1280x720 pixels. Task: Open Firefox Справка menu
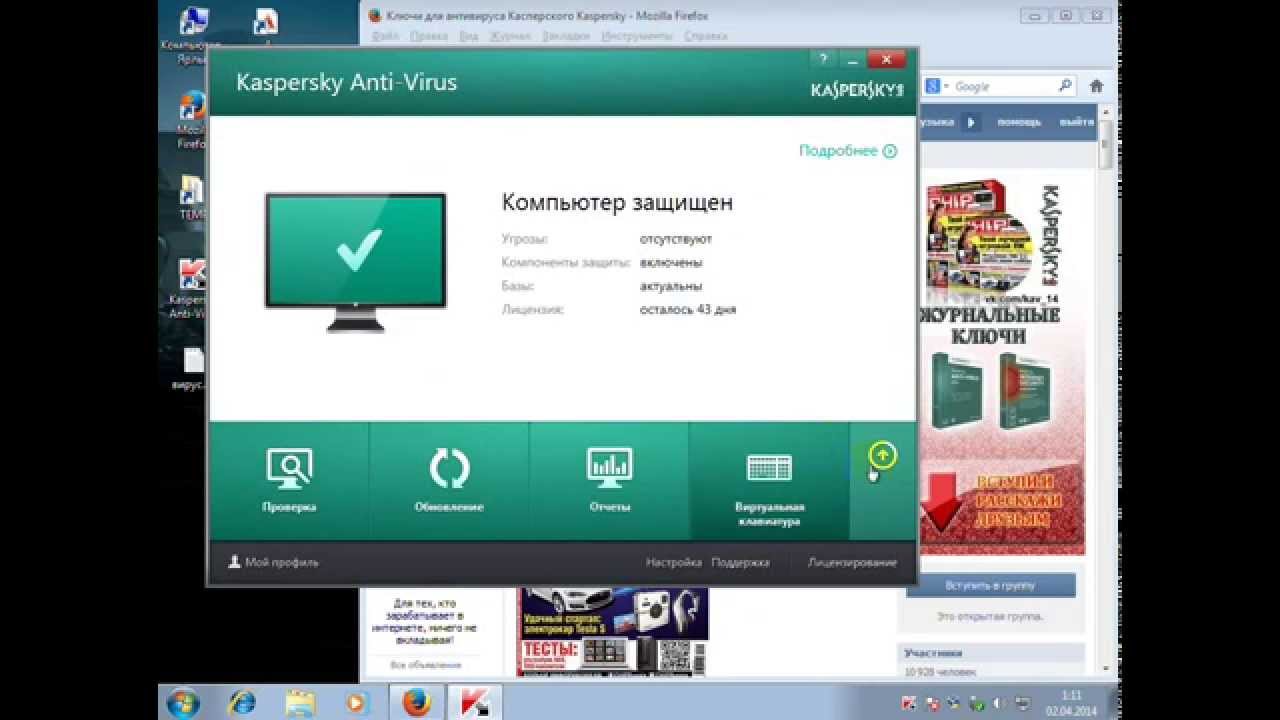tap(705, 36)
